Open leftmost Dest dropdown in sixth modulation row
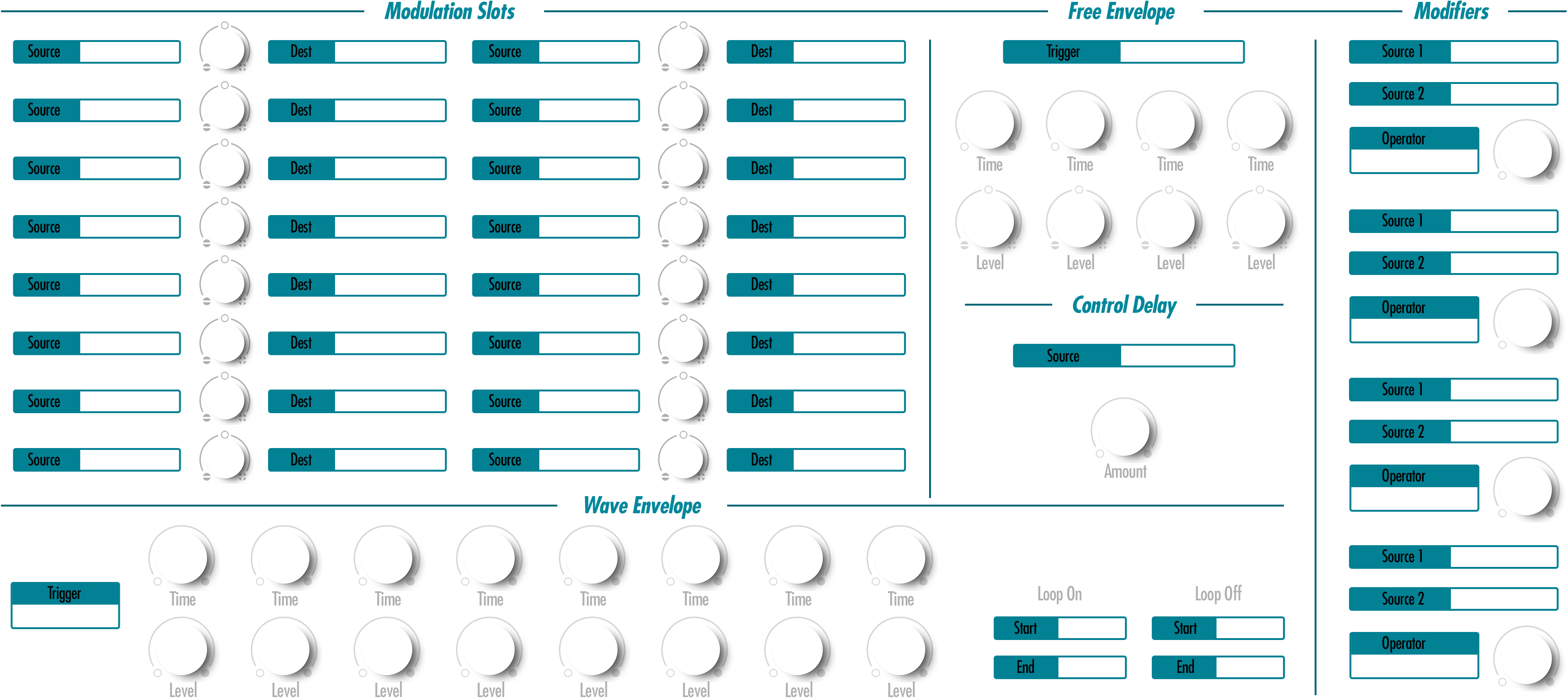This screenshot has width=1568, height=698. coord(357,343)
